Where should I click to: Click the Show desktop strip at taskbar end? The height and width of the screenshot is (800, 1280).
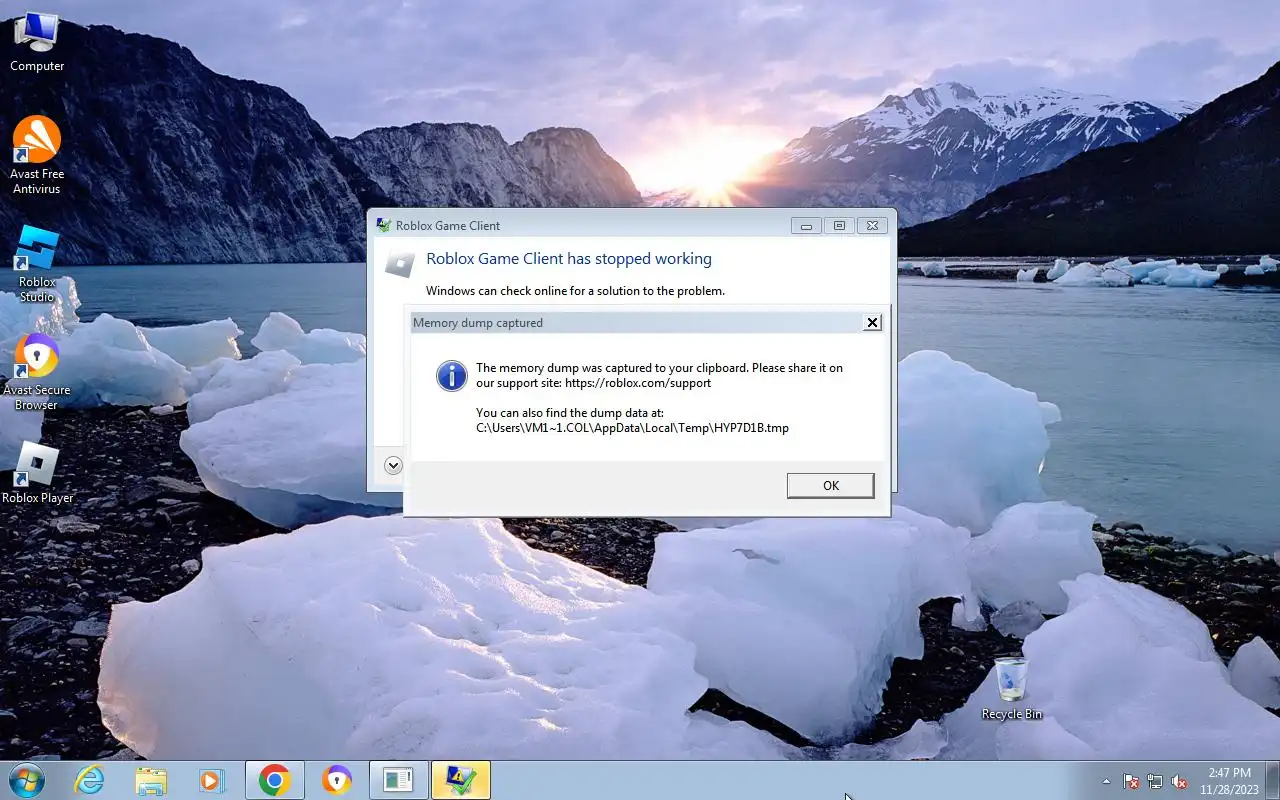1272,781
